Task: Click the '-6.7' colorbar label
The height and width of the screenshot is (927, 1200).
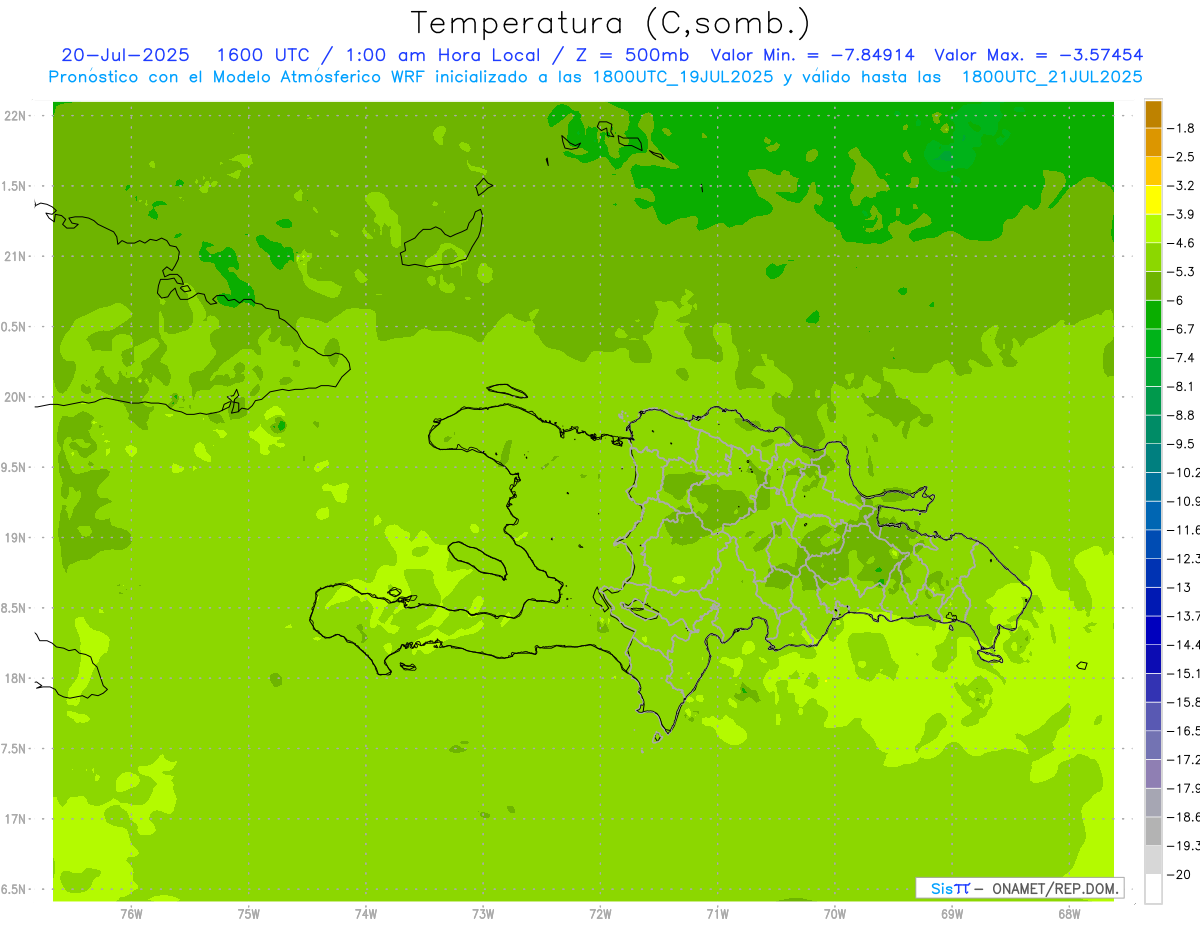Action: (1181, 329)
